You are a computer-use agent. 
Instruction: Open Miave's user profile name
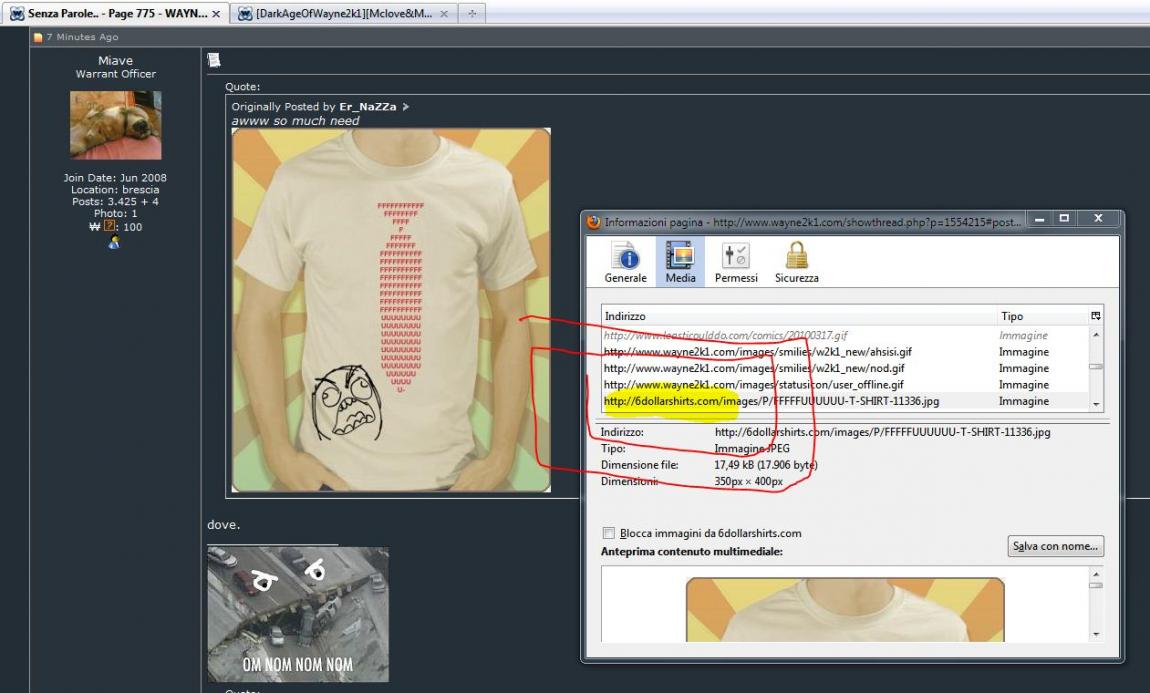[115, 61]
